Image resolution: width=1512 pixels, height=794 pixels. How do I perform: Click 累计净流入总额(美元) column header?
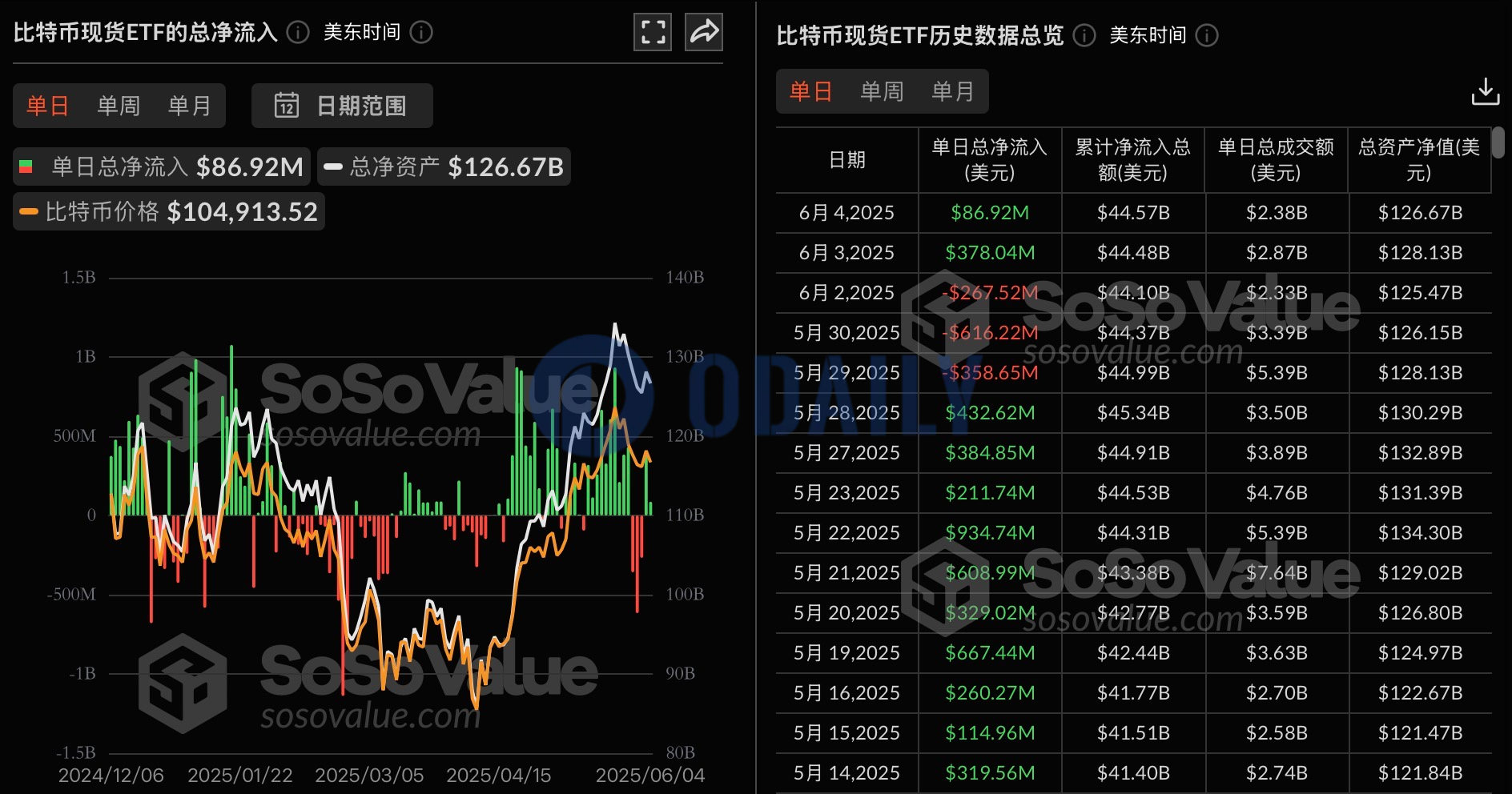pyautogui.click(x=1133, y=160)
